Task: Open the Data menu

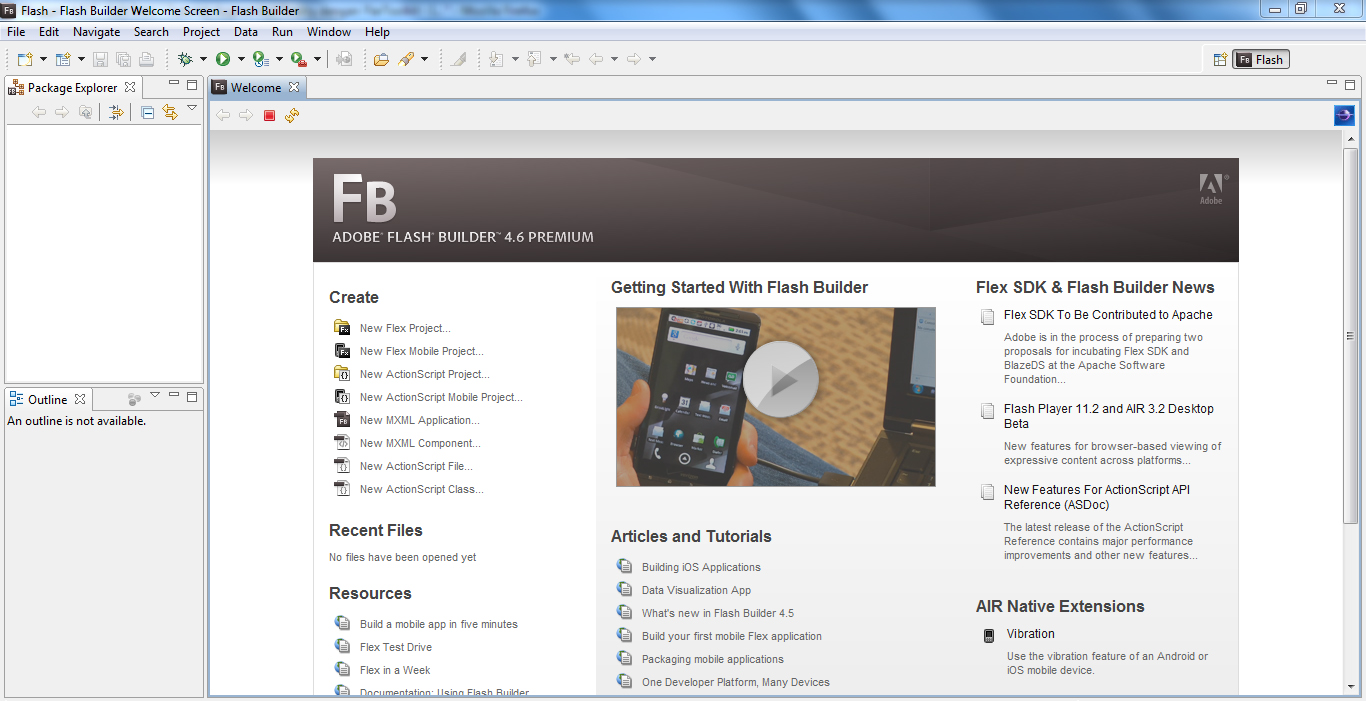Action: (246, 32)
